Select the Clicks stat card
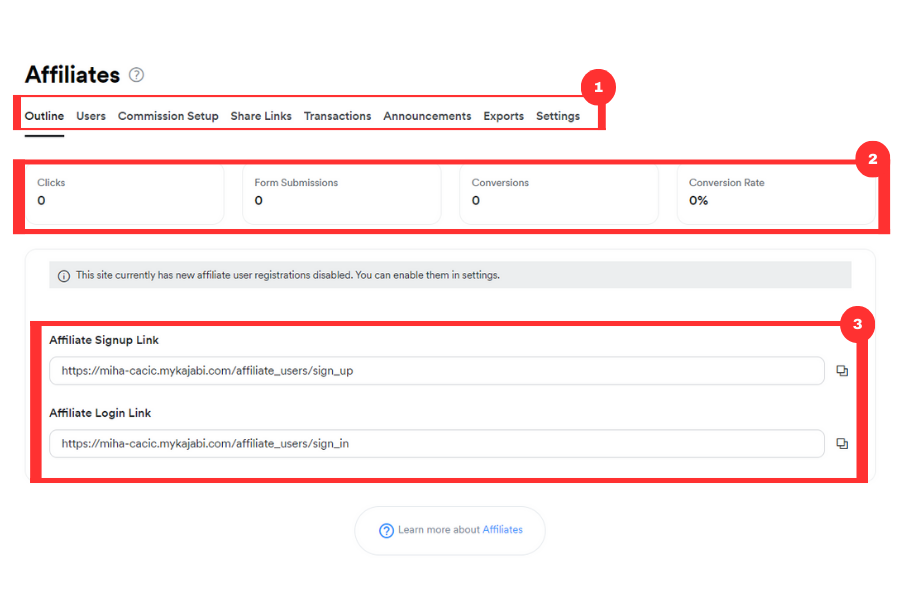This screenshot has width=900, height=600. (x=125, y=195)
